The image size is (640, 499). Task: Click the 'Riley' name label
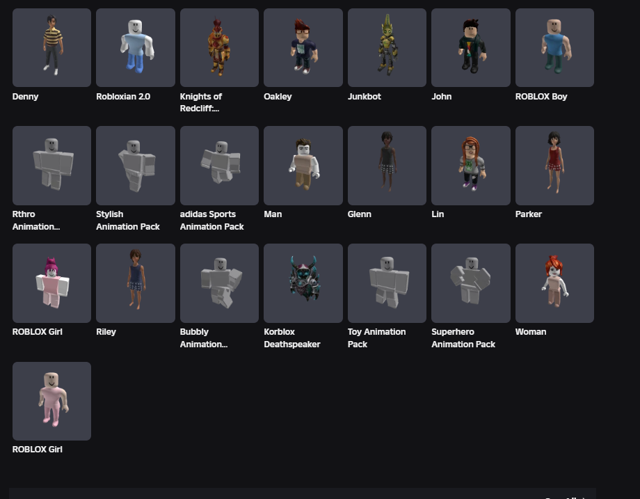click(x=106, y=332)
